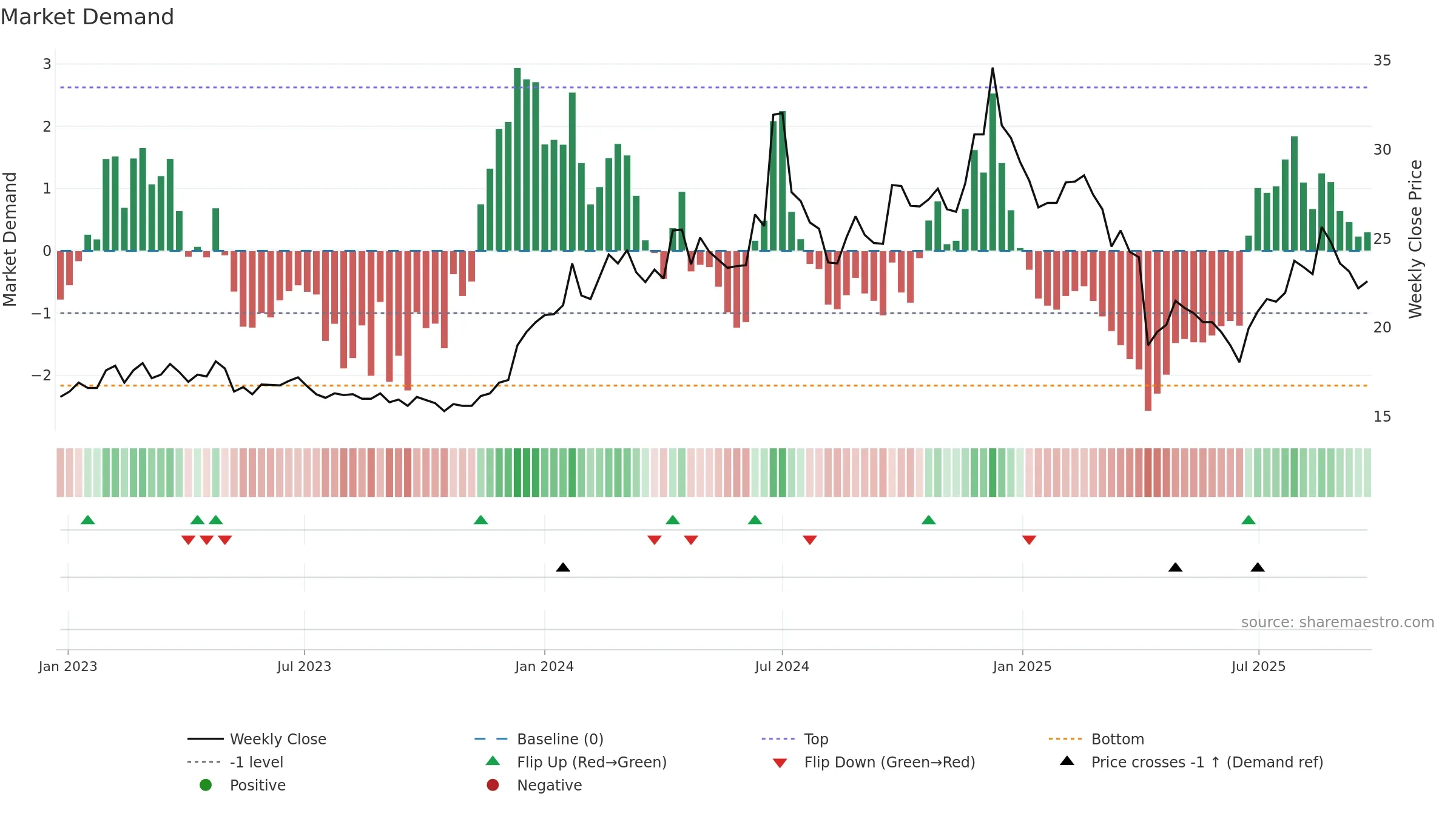The image size is (1456, 819).
Task: Click the 3 tick on the demand axis
Action: (x=47, y=64)
